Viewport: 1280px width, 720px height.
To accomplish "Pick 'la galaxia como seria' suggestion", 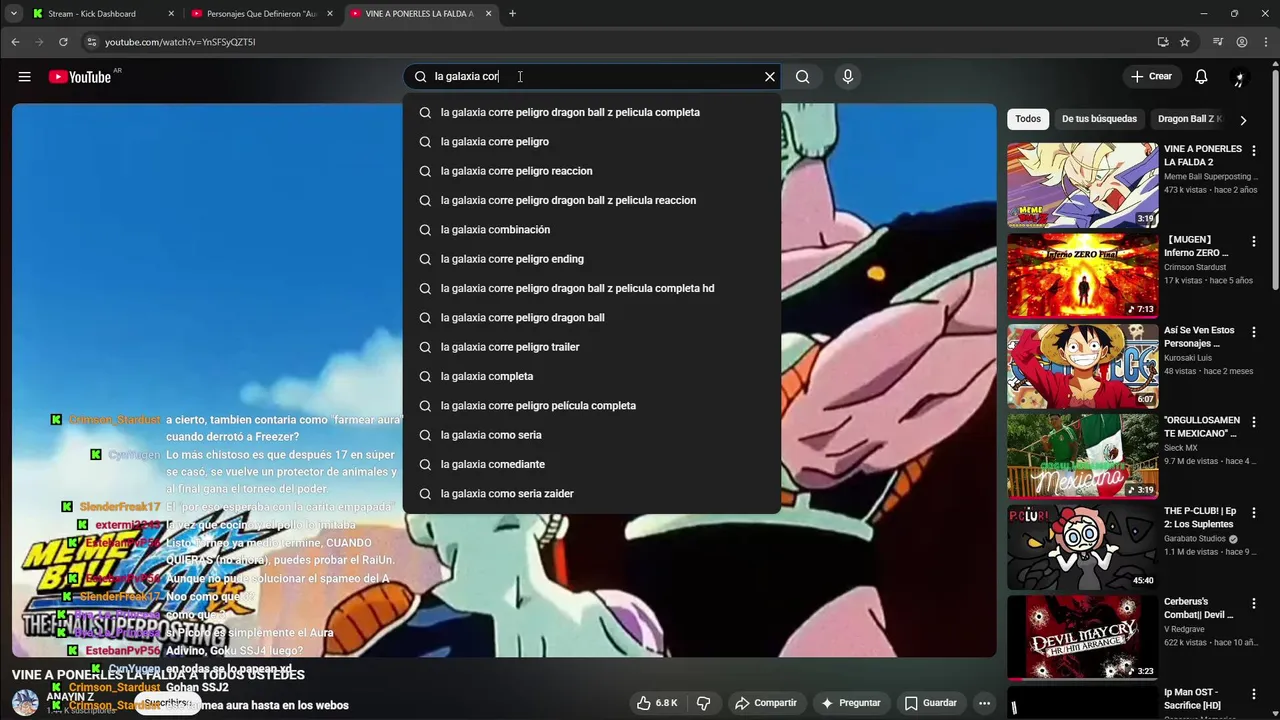I will (x=592, y=435).
